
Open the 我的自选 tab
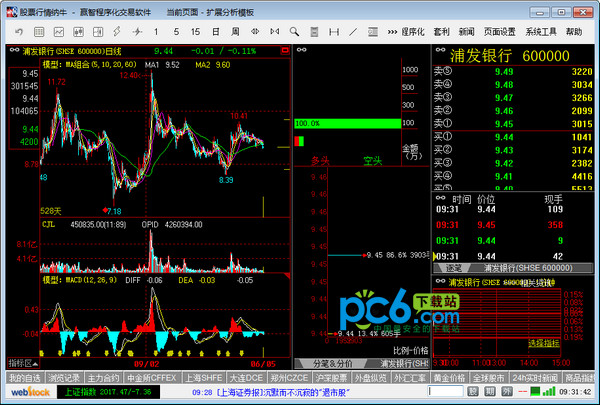(25, 378)
